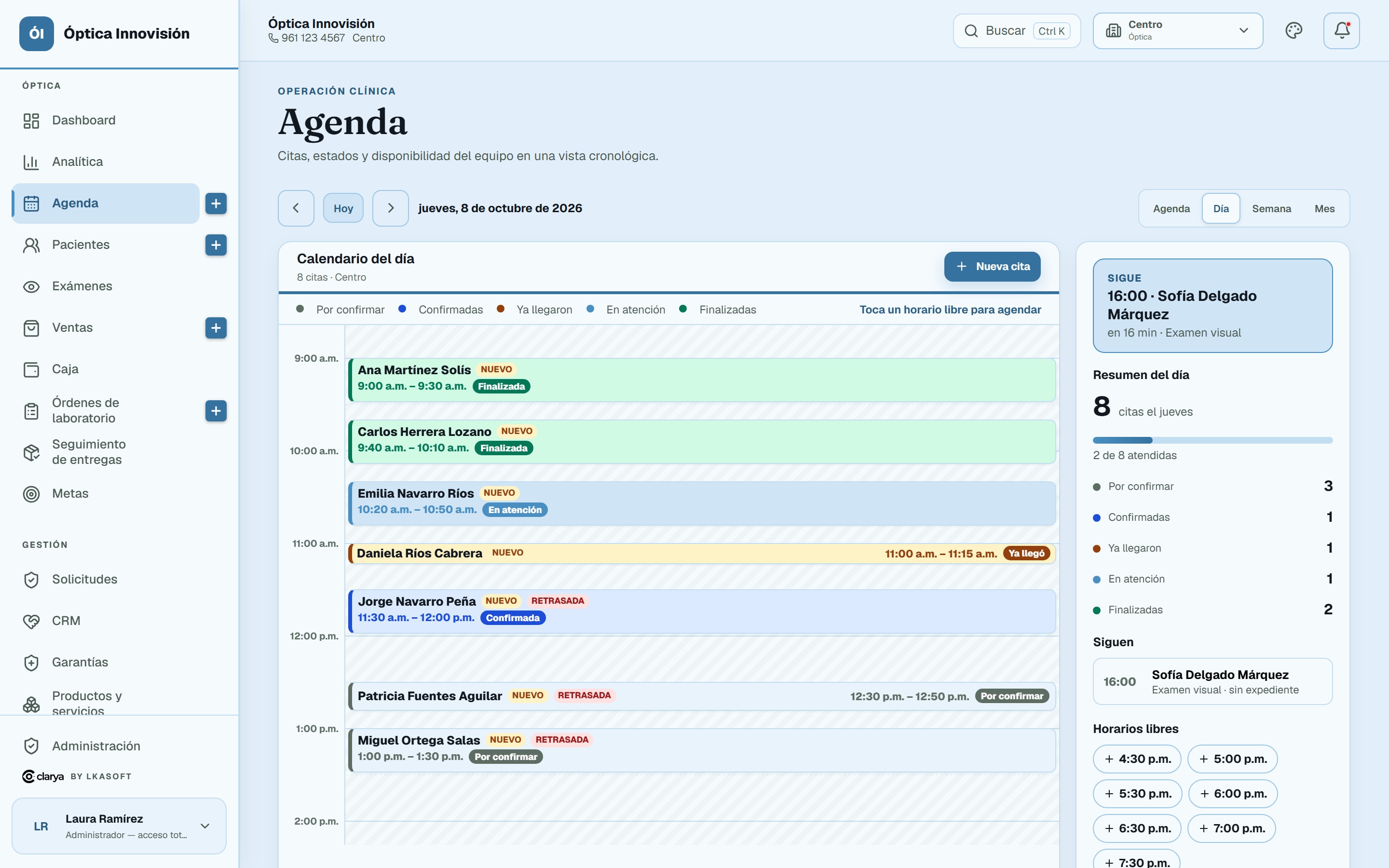Open Daniela Ríos Cabrera appointment
Screen dimensions: 1389x868
701,554
